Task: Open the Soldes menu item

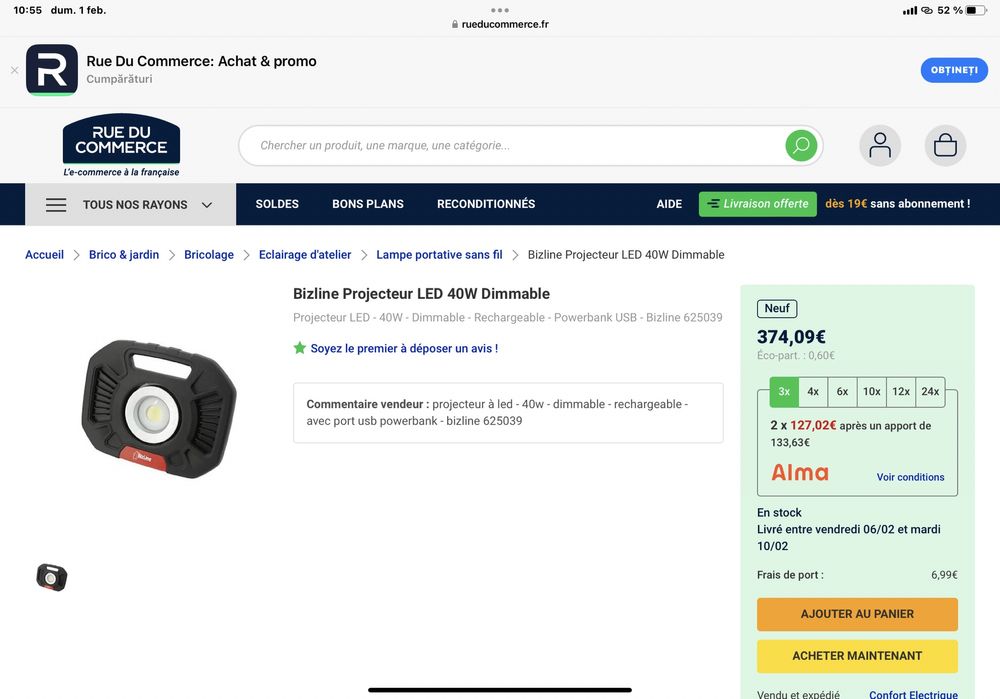Action: (277, 204)
